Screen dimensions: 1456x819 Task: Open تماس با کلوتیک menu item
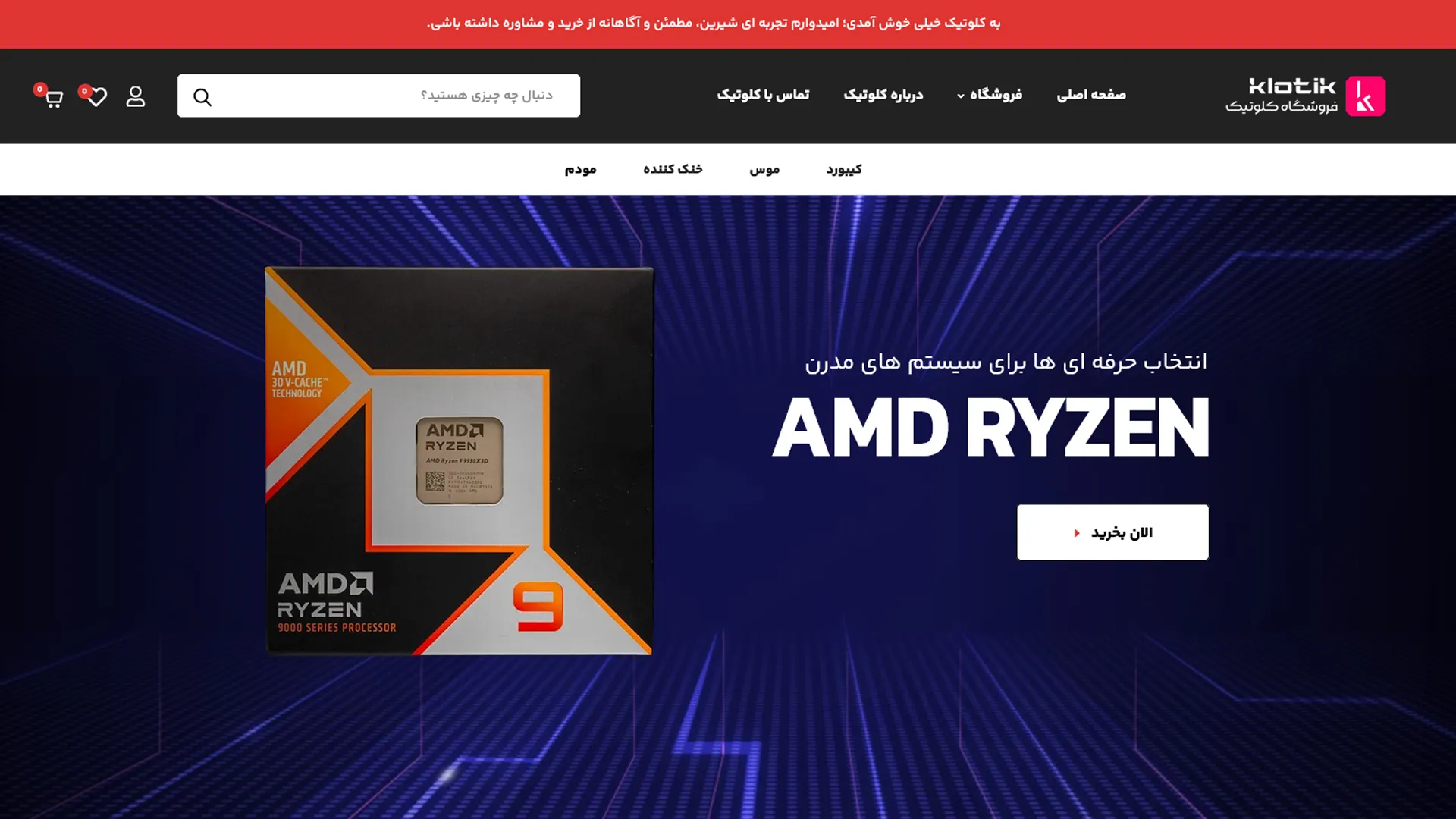(x=763, y=95)
